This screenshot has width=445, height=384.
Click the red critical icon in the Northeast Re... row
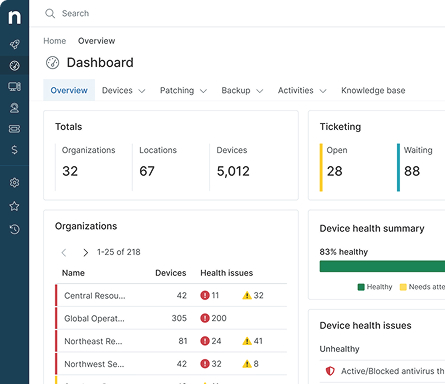tap(205, 341)
